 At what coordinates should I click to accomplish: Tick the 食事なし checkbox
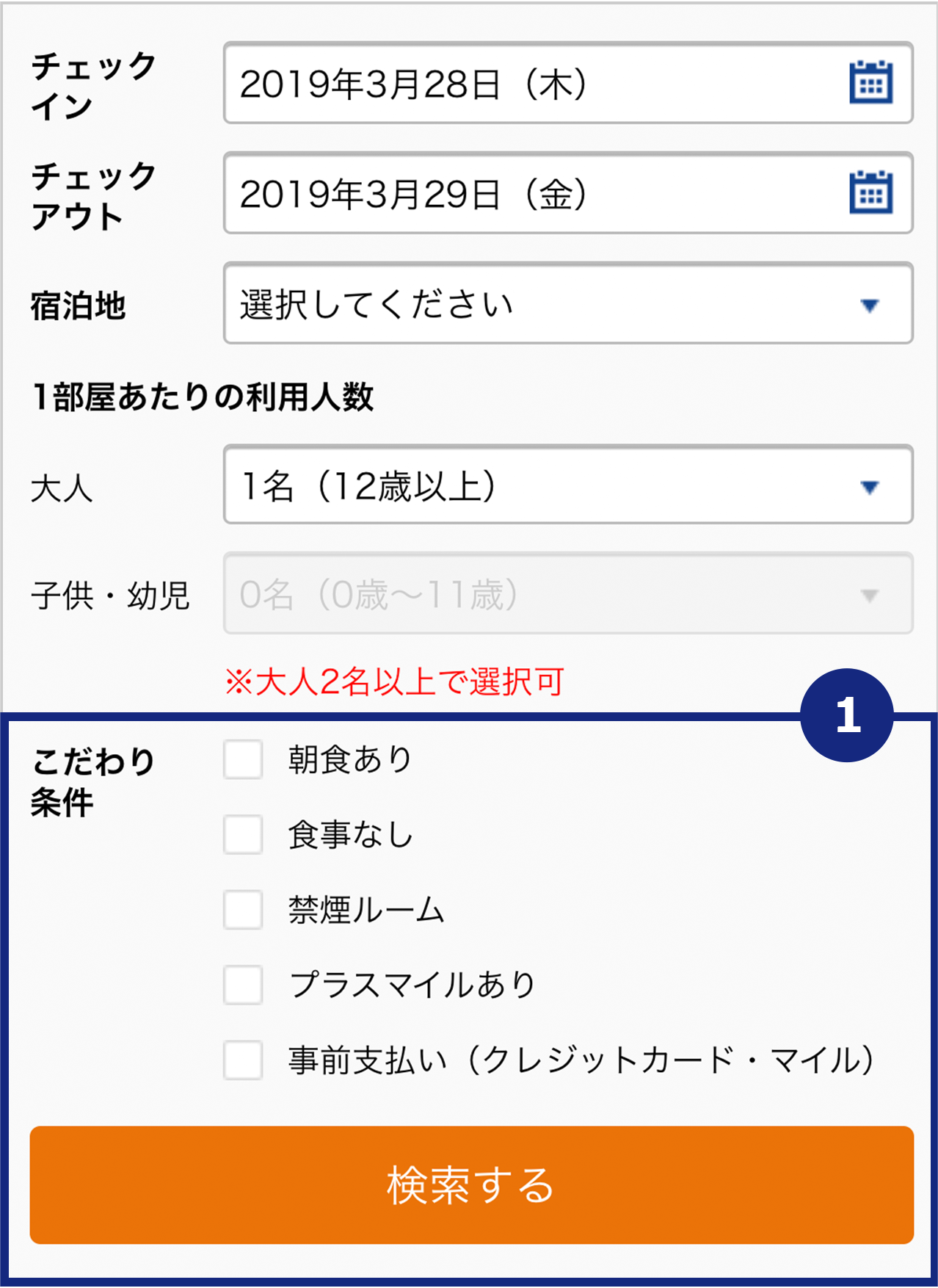tap(243, 835)
